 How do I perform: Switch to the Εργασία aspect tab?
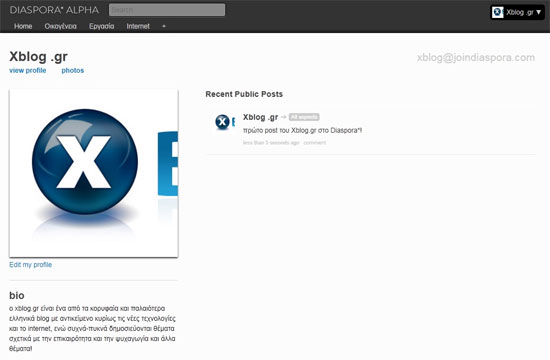(x=101, y=26)
